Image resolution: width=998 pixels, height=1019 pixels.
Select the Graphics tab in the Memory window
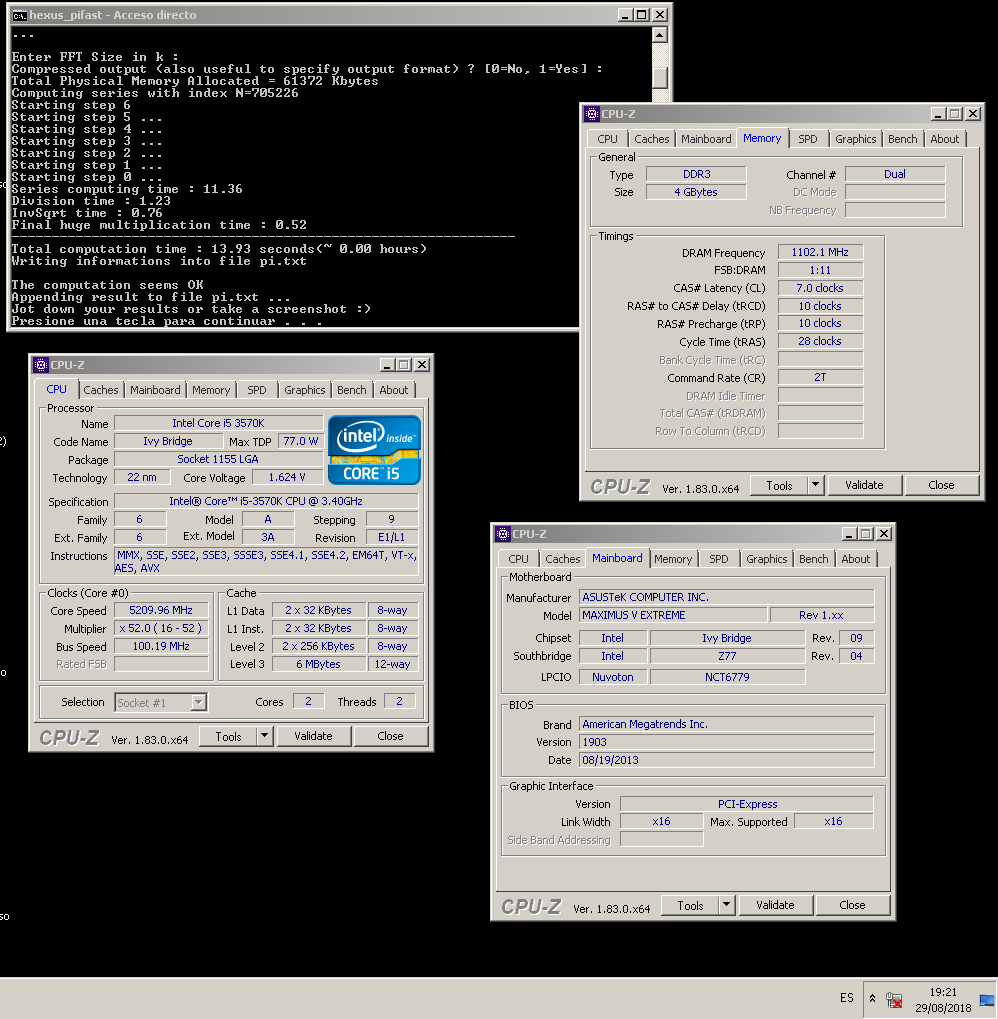(x=856, y=139)
